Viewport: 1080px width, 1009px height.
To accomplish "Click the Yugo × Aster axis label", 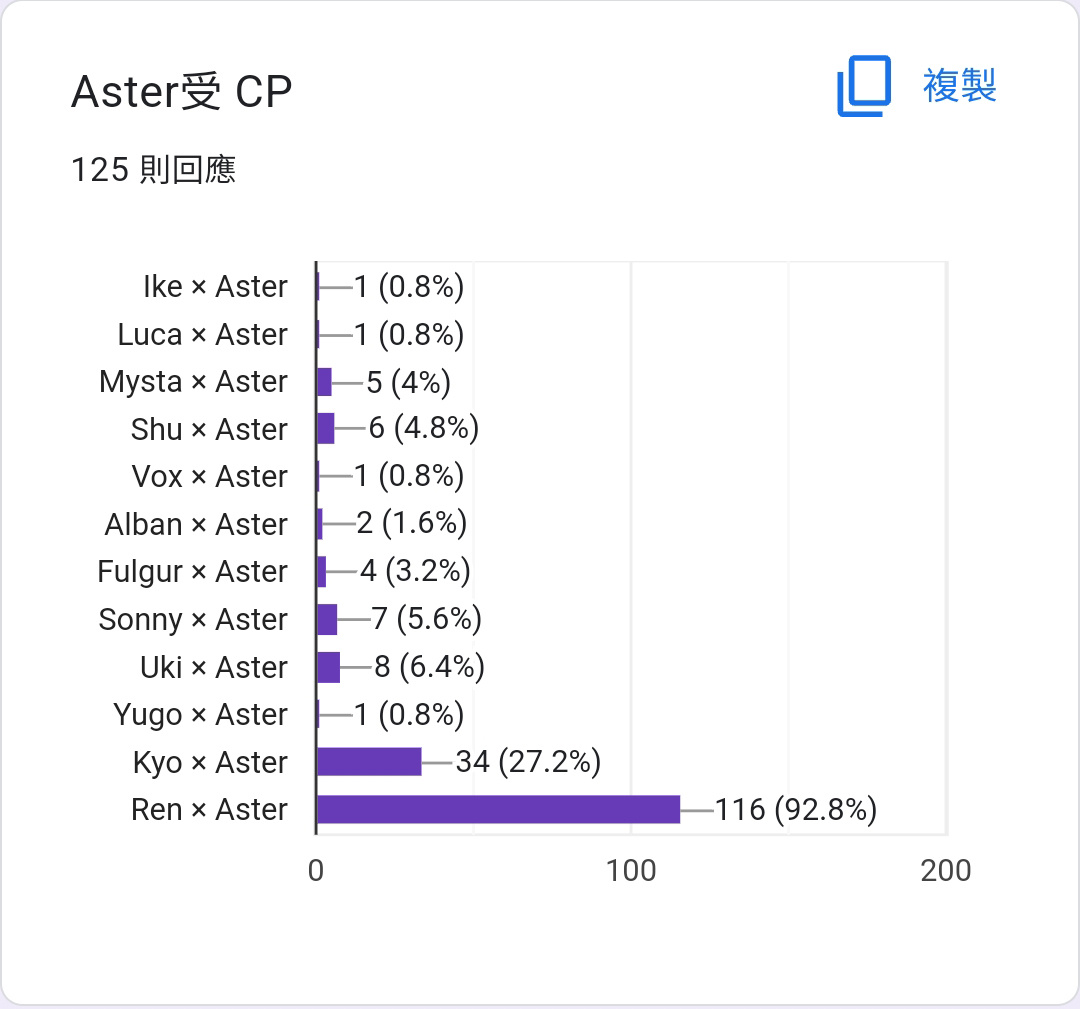I will click(x=200, y=715).
